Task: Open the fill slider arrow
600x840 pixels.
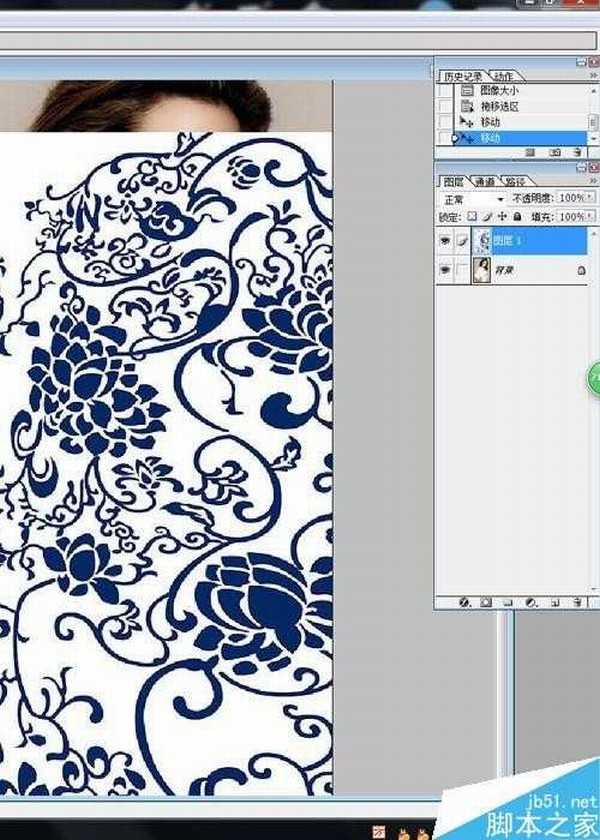Action: (x=591, y=216)
